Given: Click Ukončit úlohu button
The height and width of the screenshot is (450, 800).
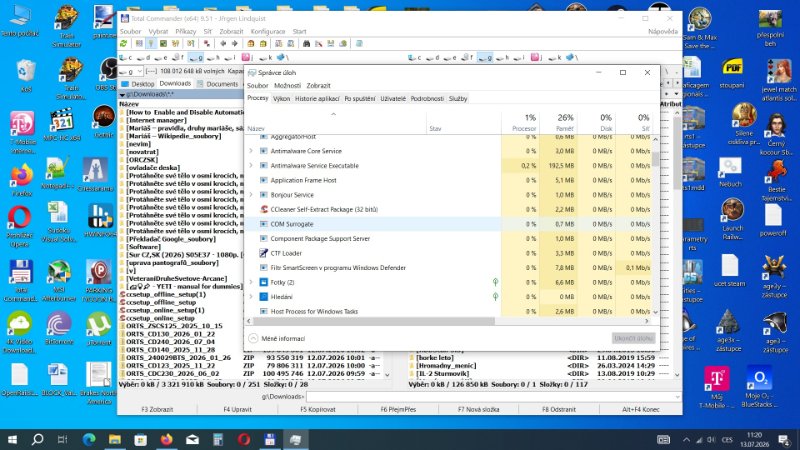Looking at the screenshot, I should 633,338.
